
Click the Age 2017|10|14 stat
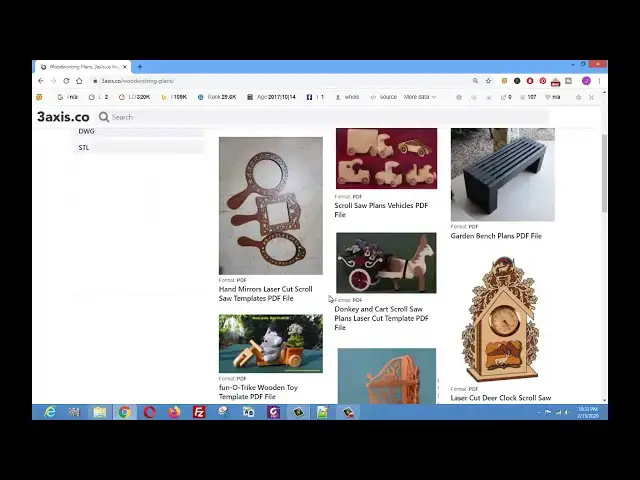(x=271, y=97)
